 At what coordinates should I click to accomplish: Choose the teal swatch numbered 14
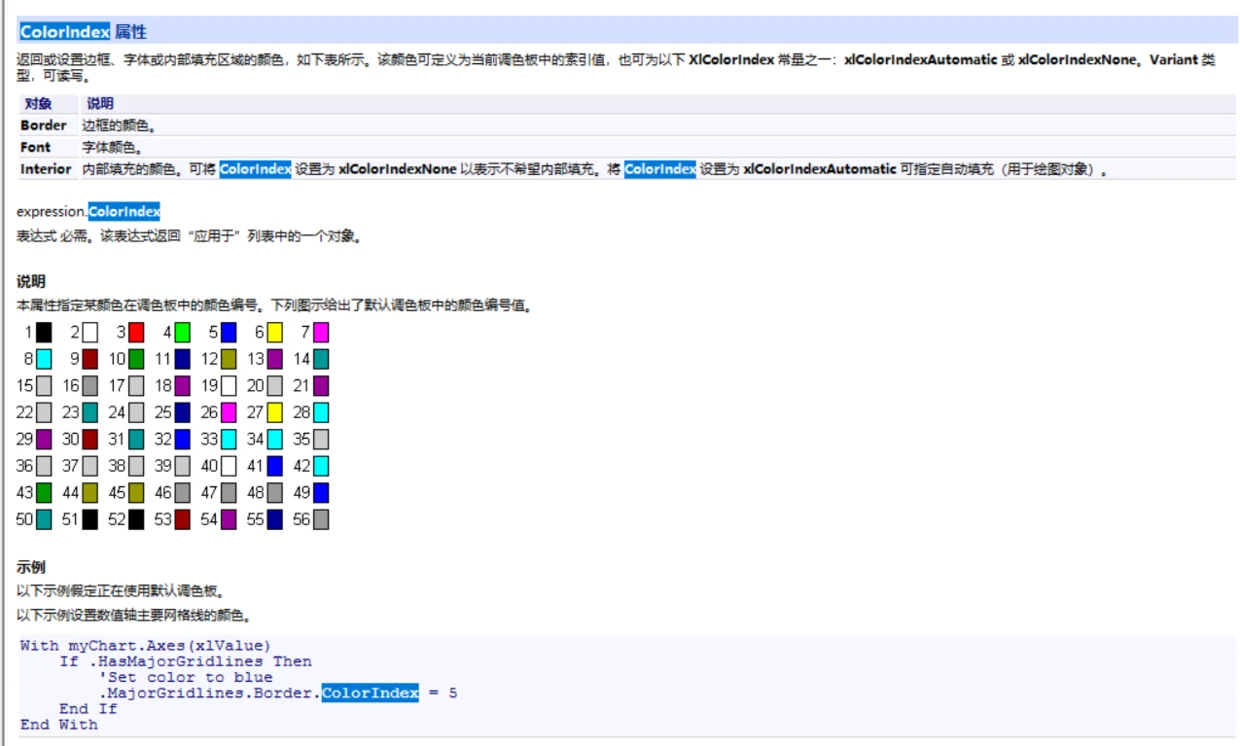click(x=321, y=359)
